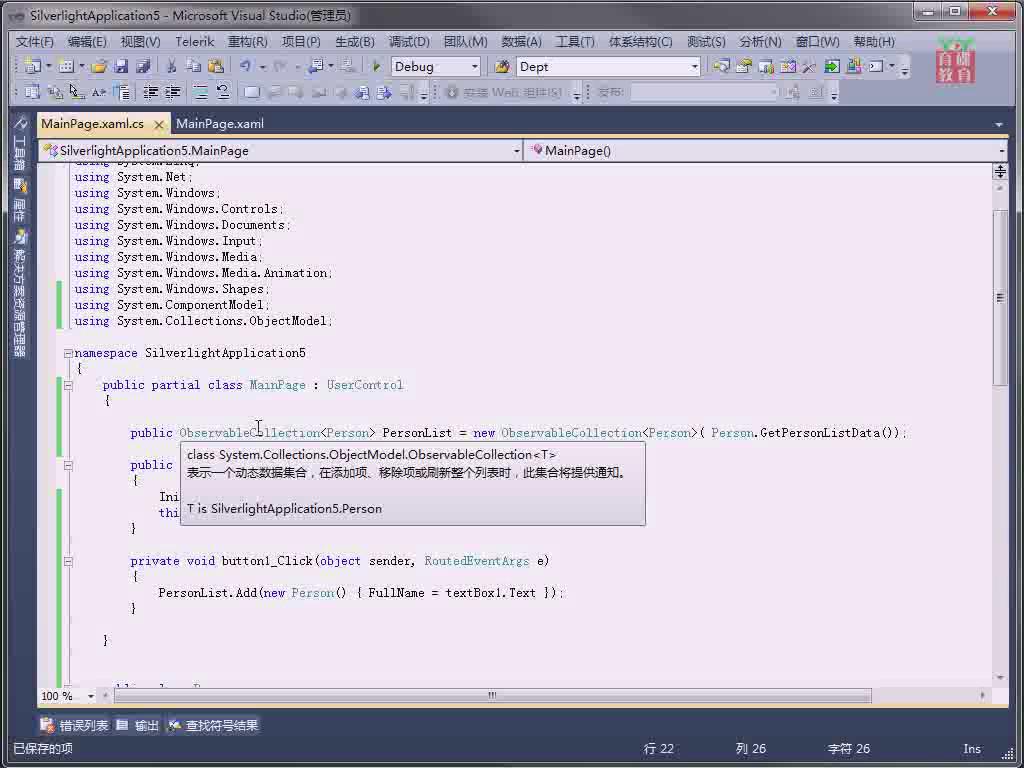Open the 工具箱 side panel tab
This screenshot has height=768, width=1024.
tap(20, 144)
